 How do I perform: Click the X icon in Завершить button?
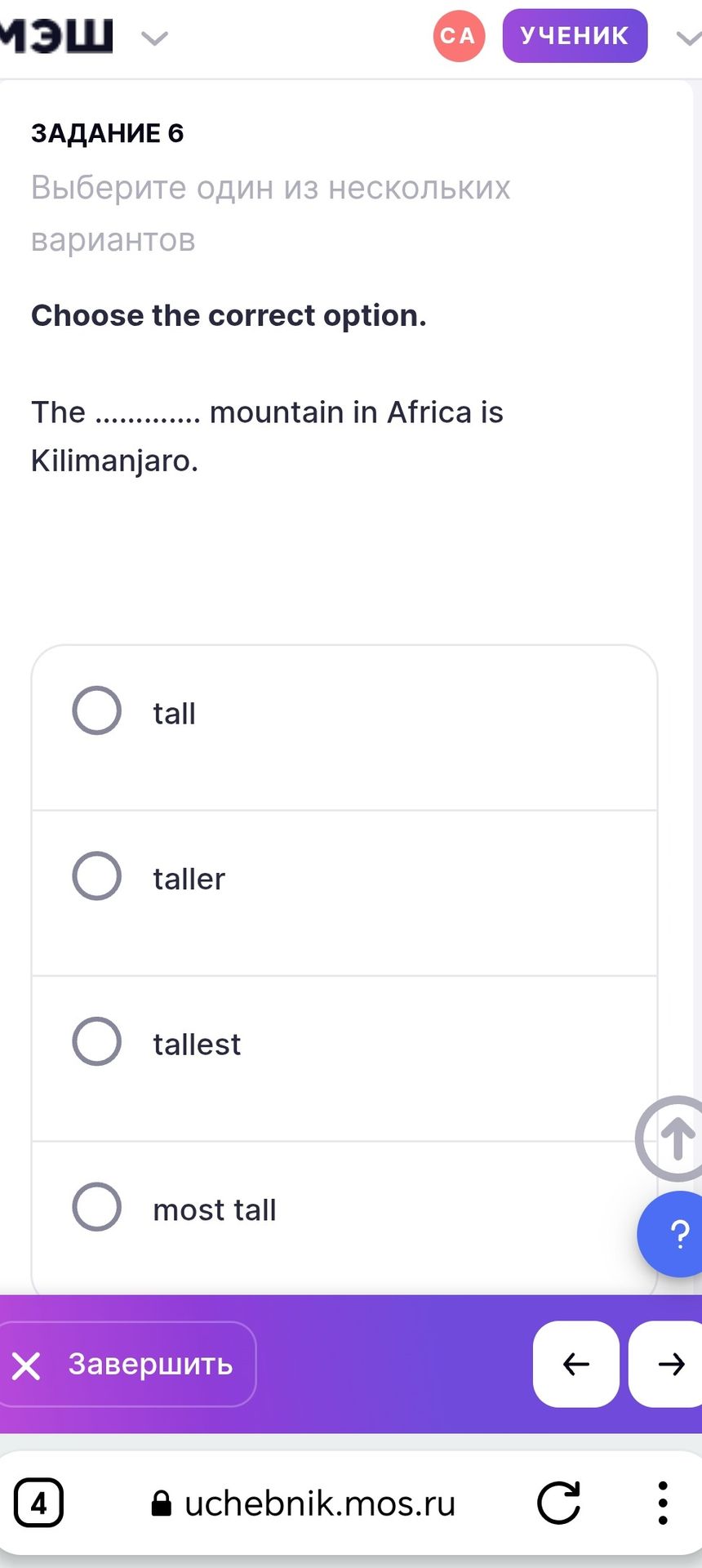click(26, 1365)
